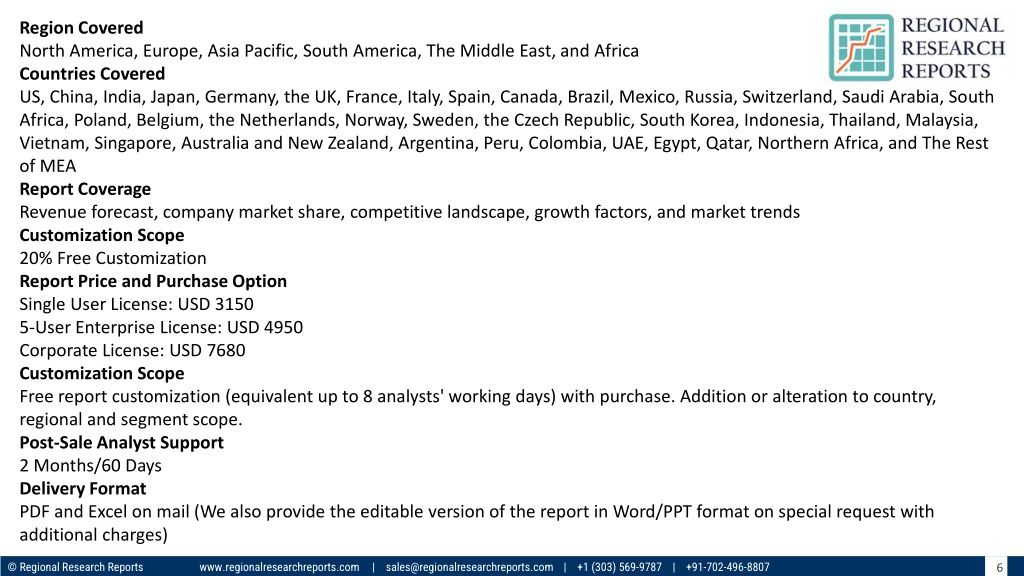Click the REGIONAL RESEARCH REPORTS logo text
Viewport: 1024px width, 576px height.
coord(953,48)
